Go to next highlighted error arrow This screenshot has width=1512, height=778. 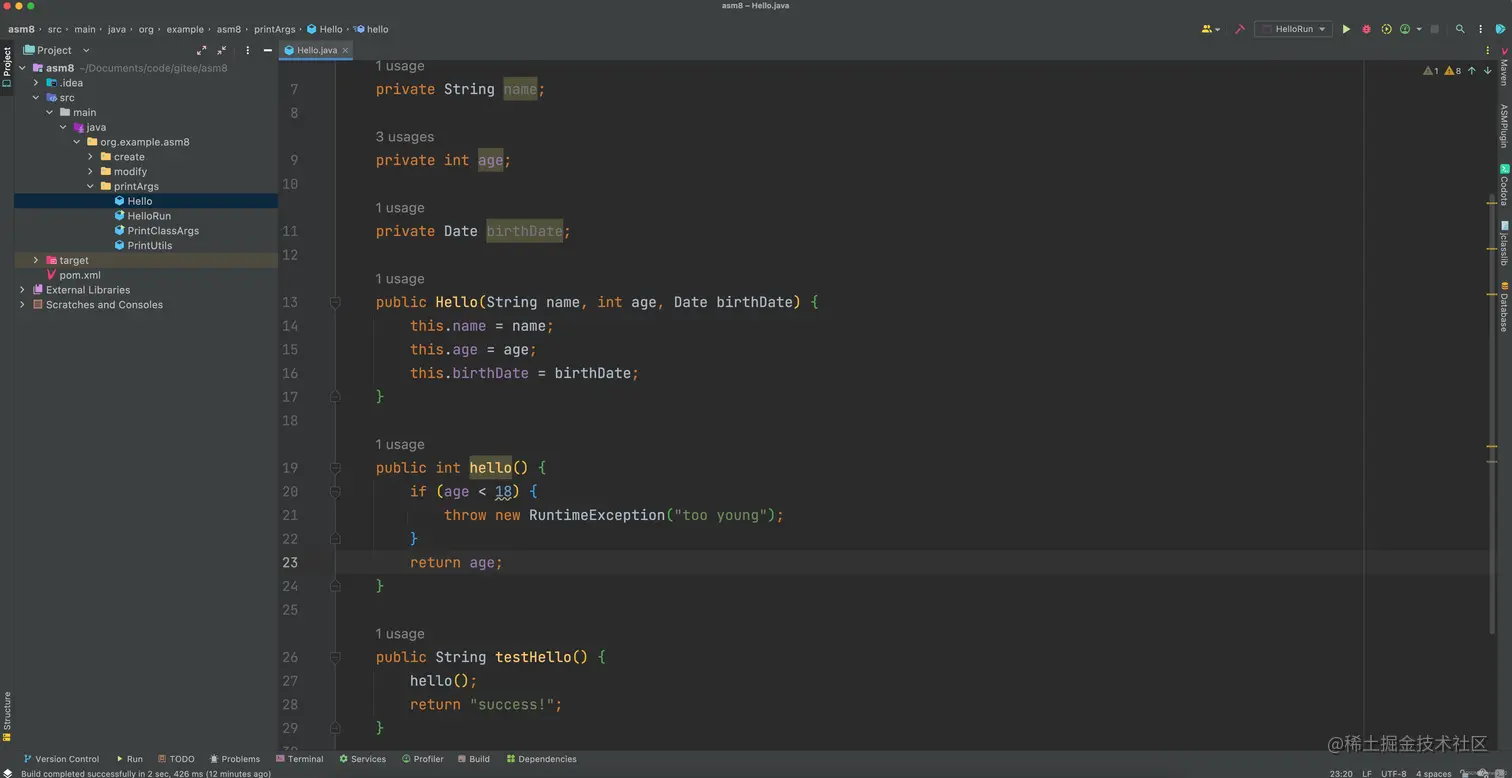click(x=1487, y=71)
